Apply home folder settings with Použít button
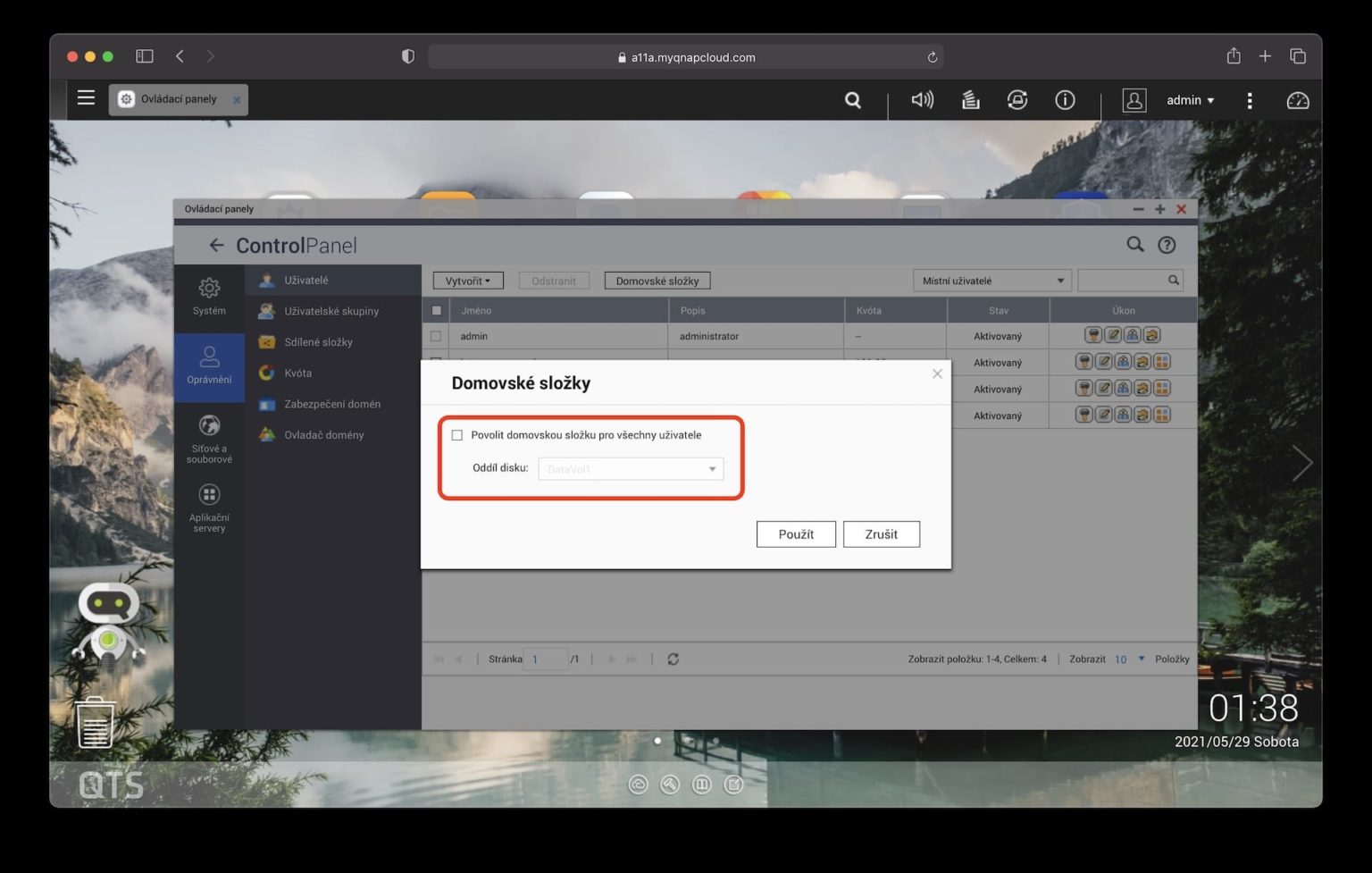 (x=795, y=533)
